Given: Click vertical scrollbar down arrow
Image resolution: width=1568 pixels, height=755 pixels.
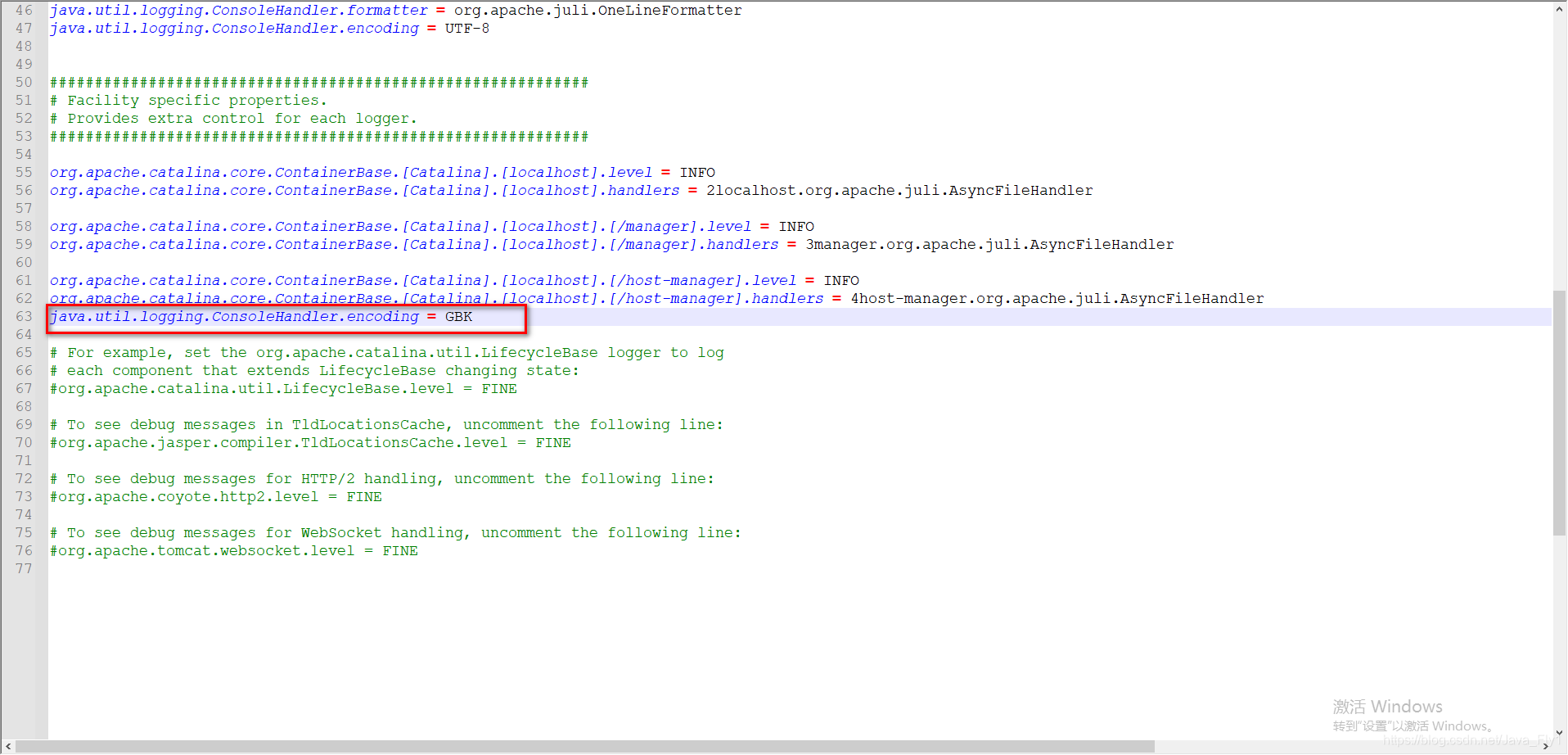Looking at the screenshot, I should click(x=1560, y=733).
